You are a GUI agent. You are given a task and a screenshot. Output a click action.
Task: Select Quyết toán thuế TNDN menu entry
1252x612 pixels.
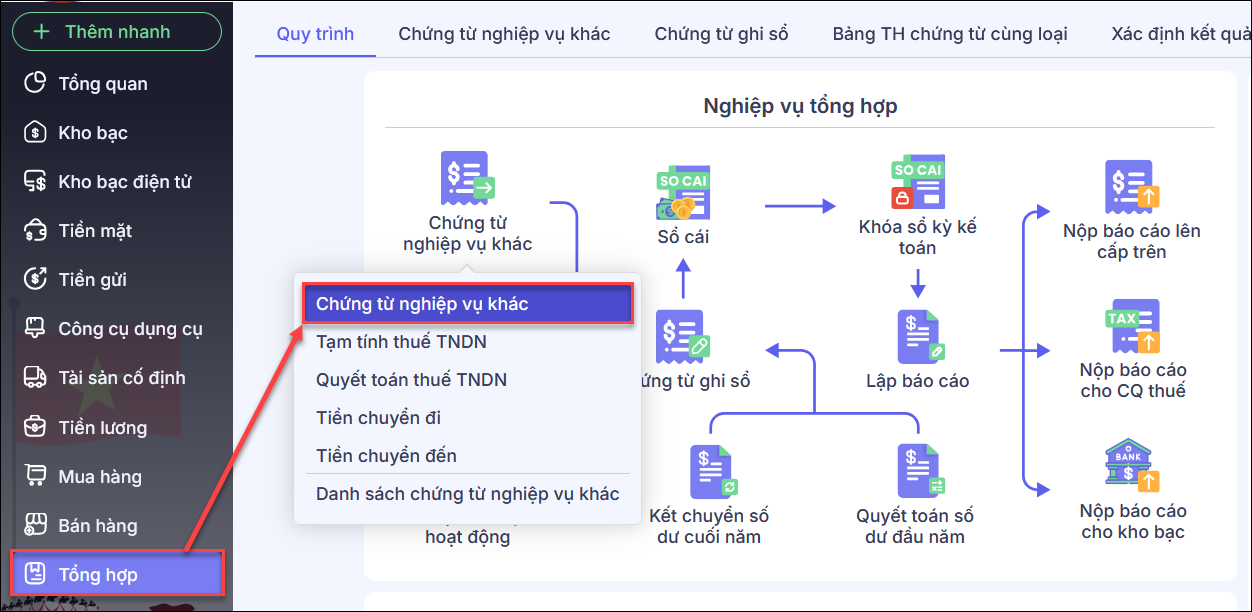(468, 380)
